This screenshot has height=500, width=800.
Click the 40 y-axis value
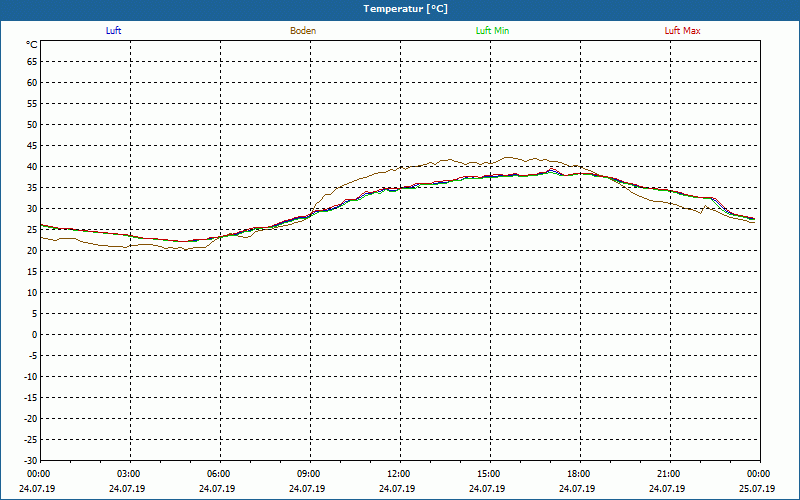pos(32,167)
